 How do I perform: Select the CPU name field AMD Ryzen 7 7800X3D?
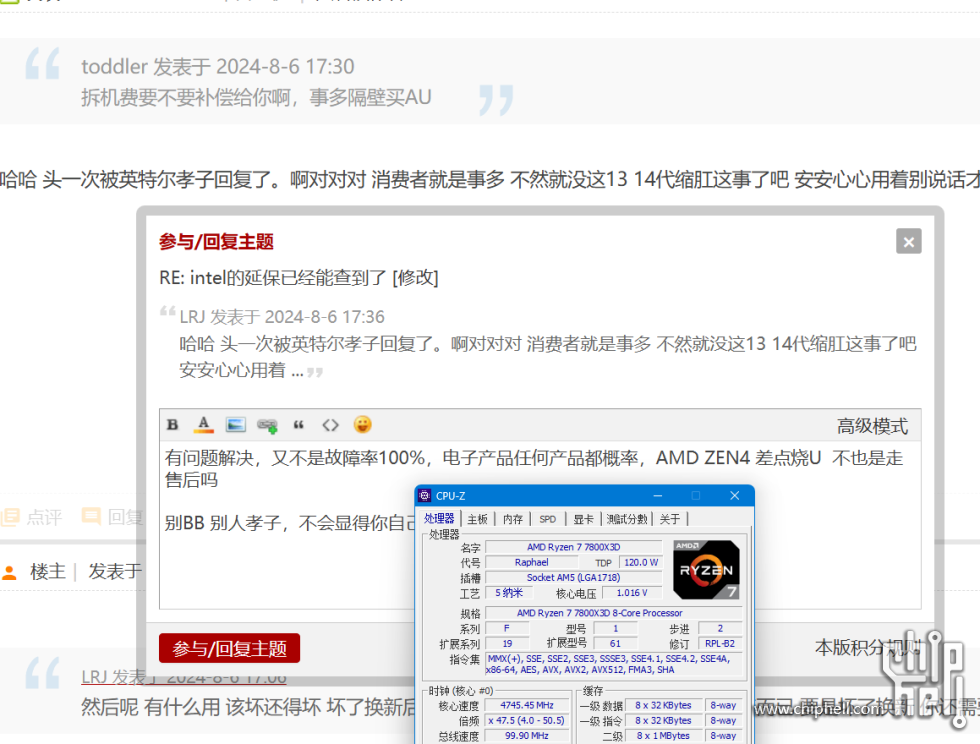point(573,547)
